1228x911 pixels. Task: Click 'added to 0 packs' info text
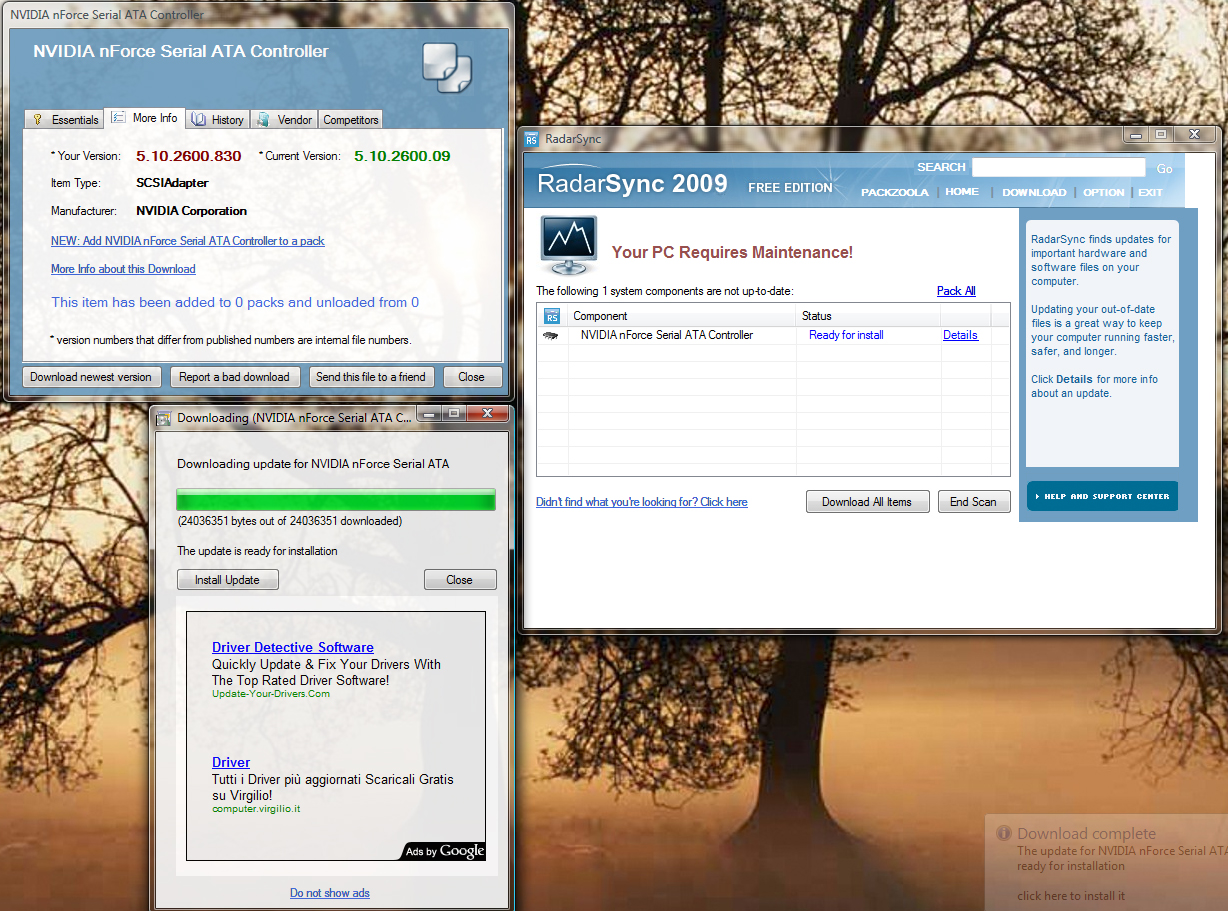pos(235,302)
